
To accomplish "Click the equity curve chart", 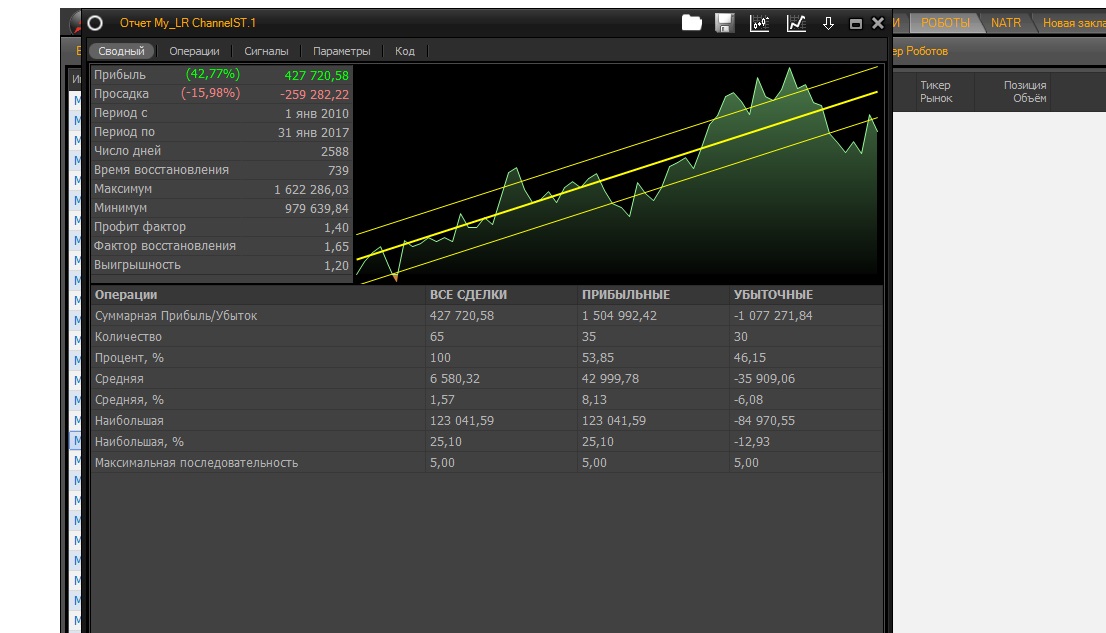I will pyautogui.click(x=618, y=175).
